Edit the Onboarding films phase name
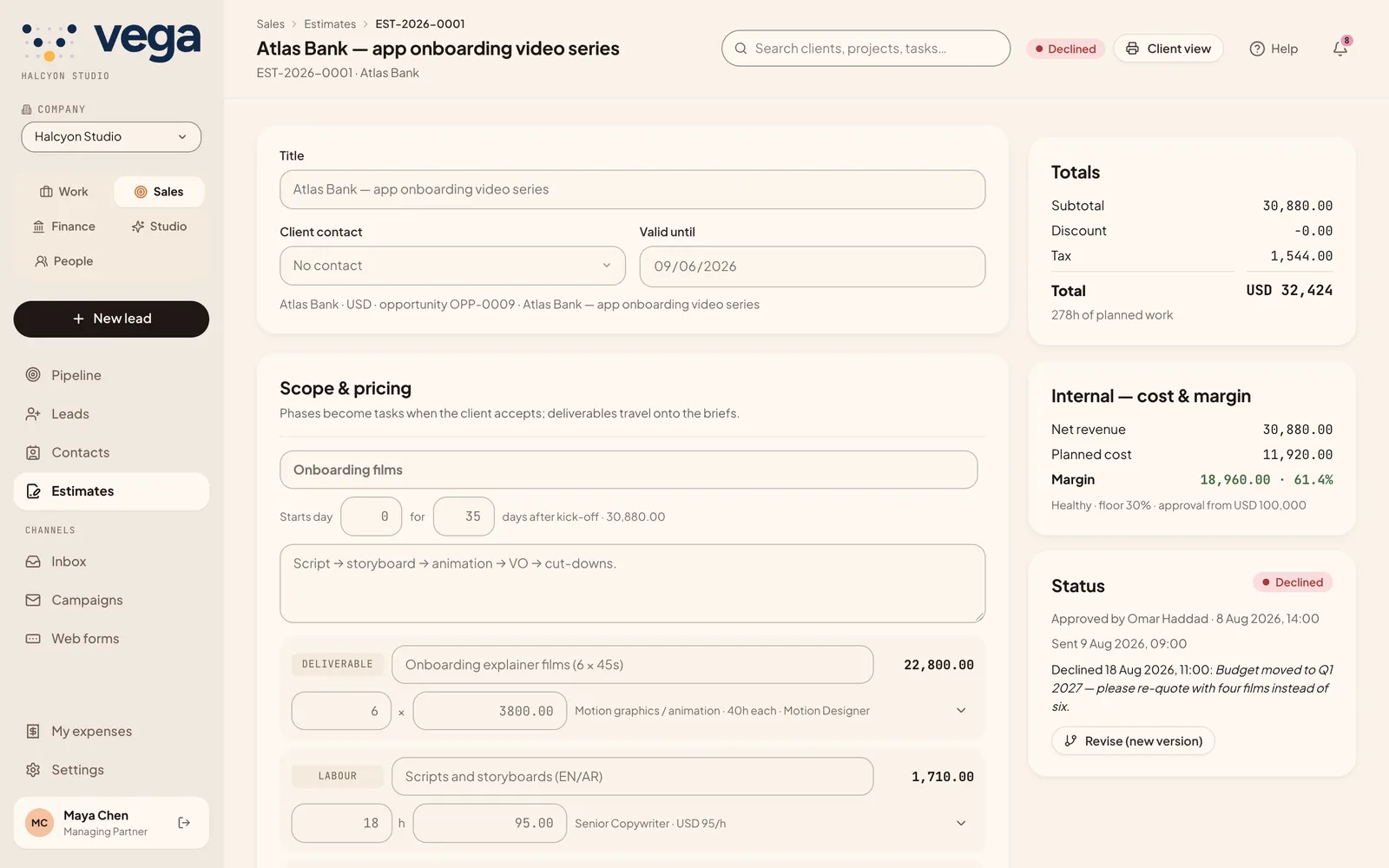 [629, 470]
